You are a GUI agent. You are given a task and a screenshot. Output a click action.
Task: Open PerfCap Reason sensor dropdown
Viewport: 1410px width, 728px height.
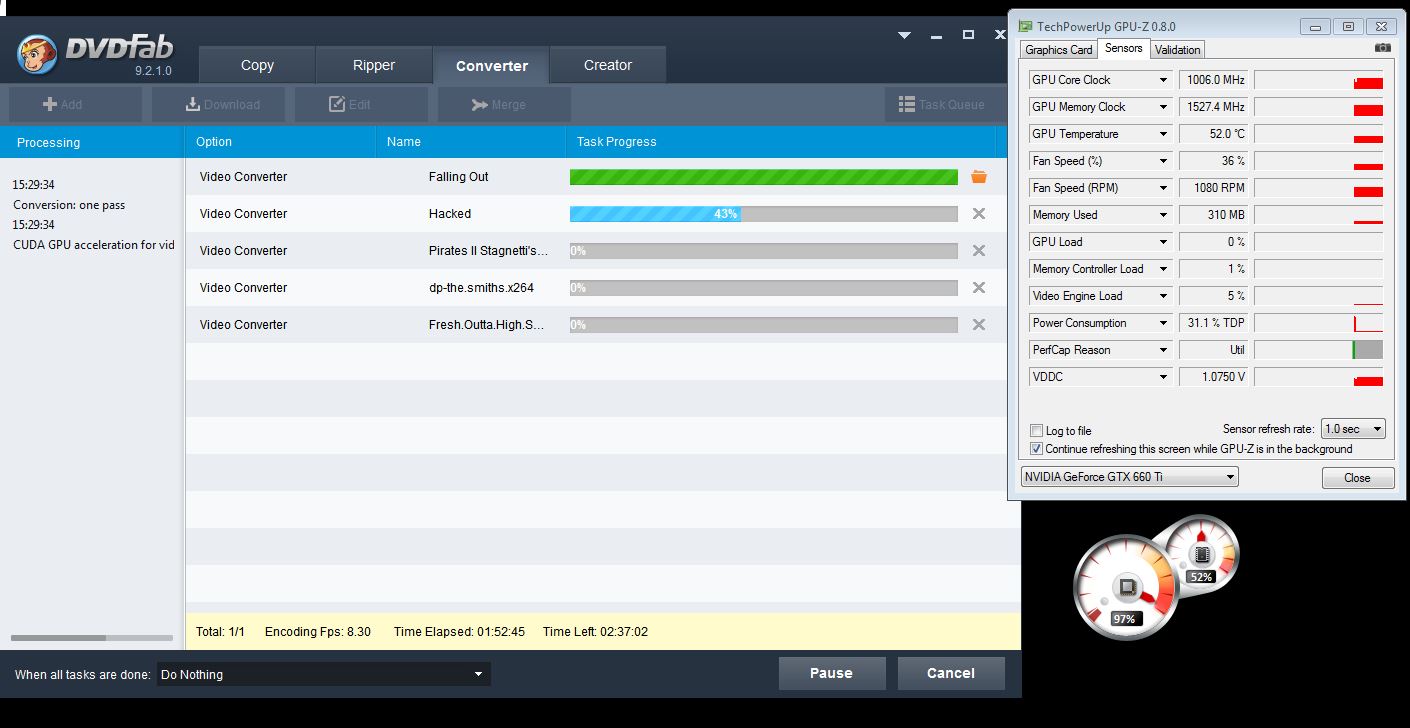pyautogui.click(x=1163, y=350)
